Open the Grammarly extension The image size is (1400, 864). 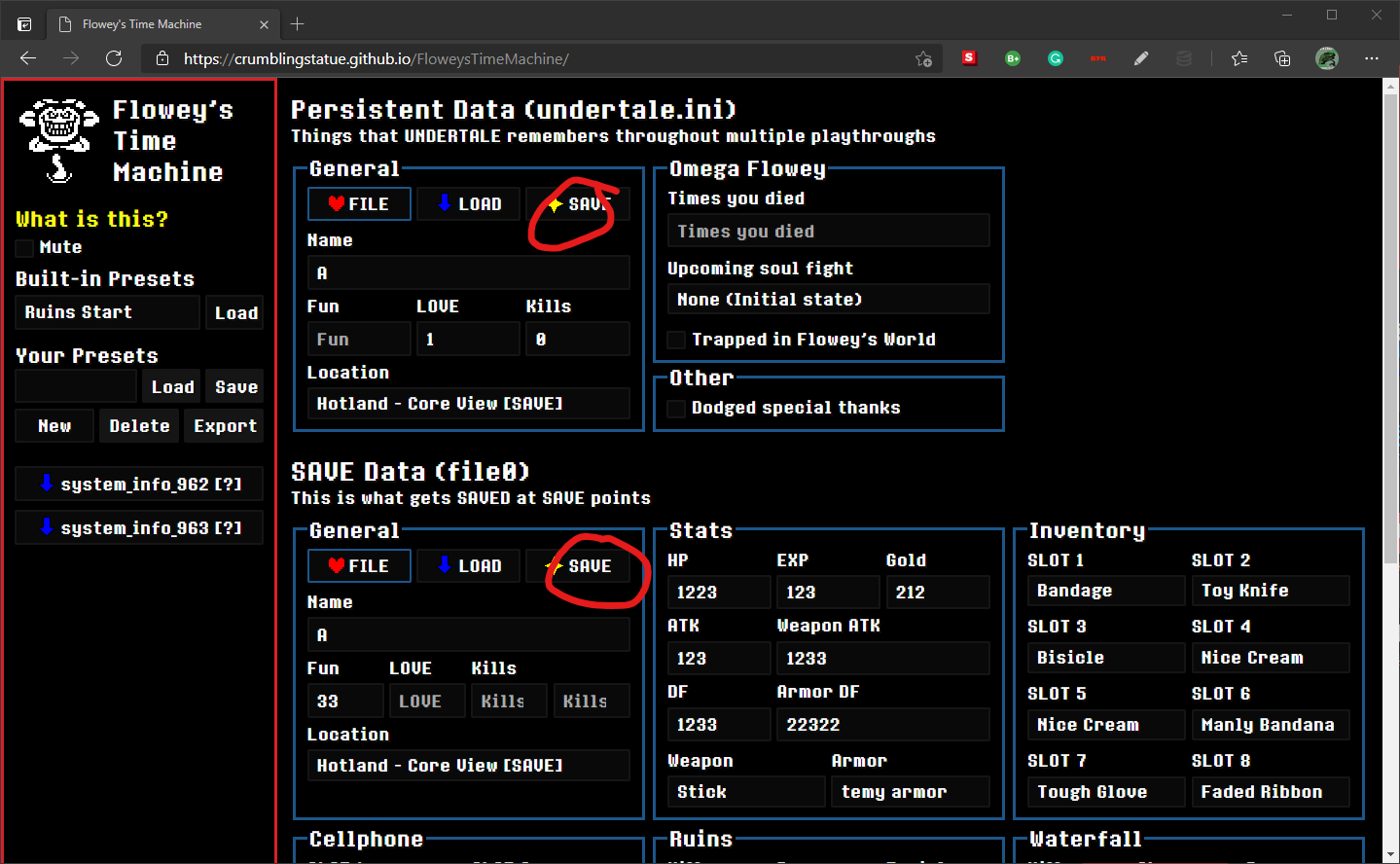(1056, 58)
